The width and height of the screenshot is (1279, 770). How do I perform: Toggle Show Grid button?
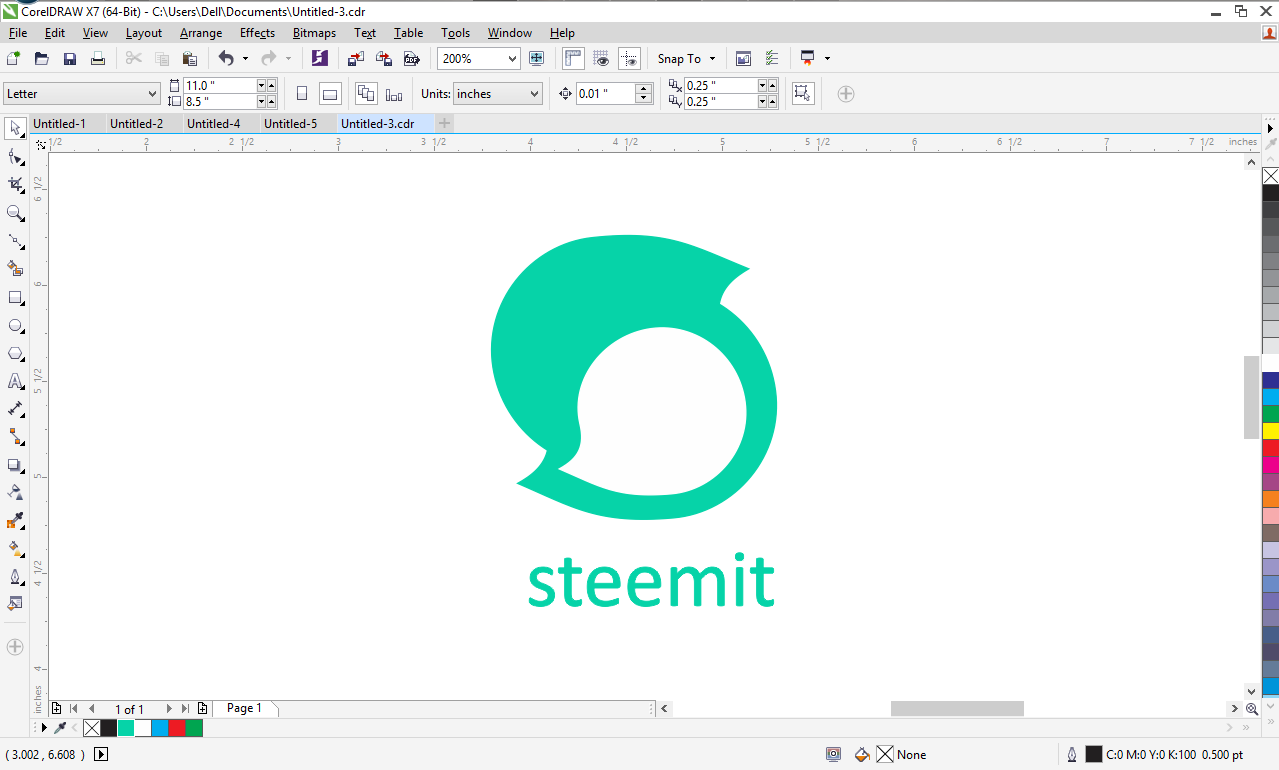(601, 59)
